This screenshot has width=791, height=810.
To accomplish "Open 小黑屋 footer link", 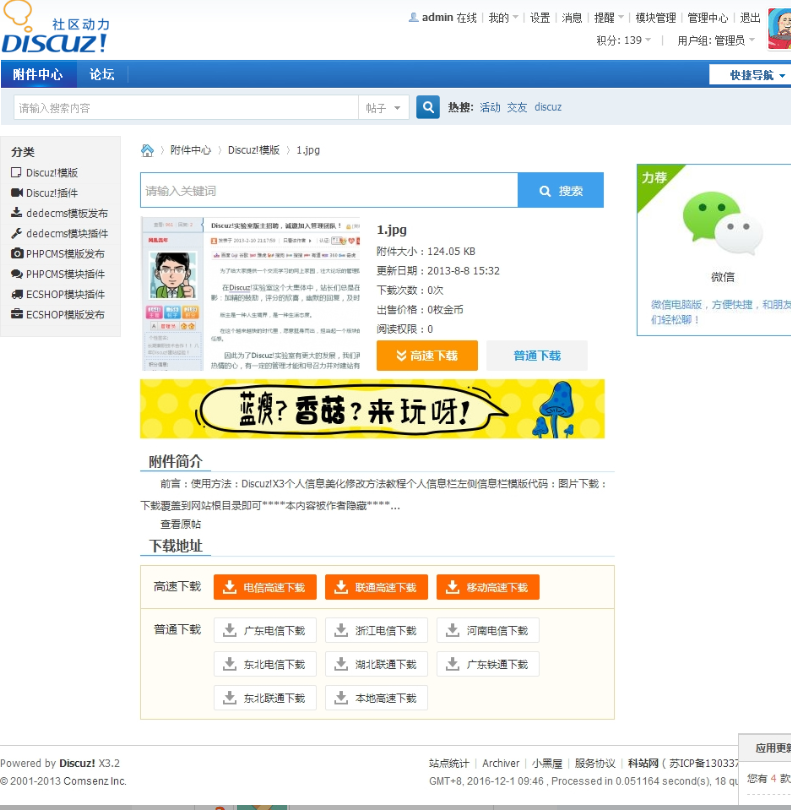I will [547, 763].
